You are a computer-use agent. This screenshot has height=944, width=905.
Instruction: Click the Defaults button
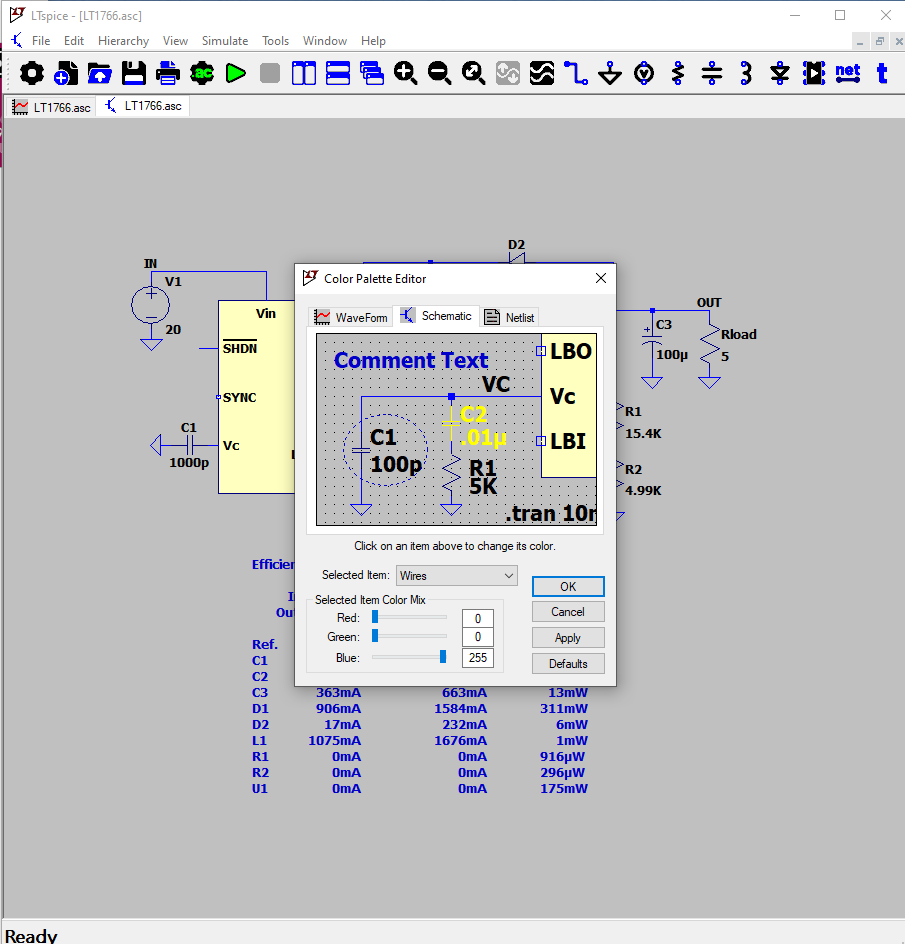(568, 664)
